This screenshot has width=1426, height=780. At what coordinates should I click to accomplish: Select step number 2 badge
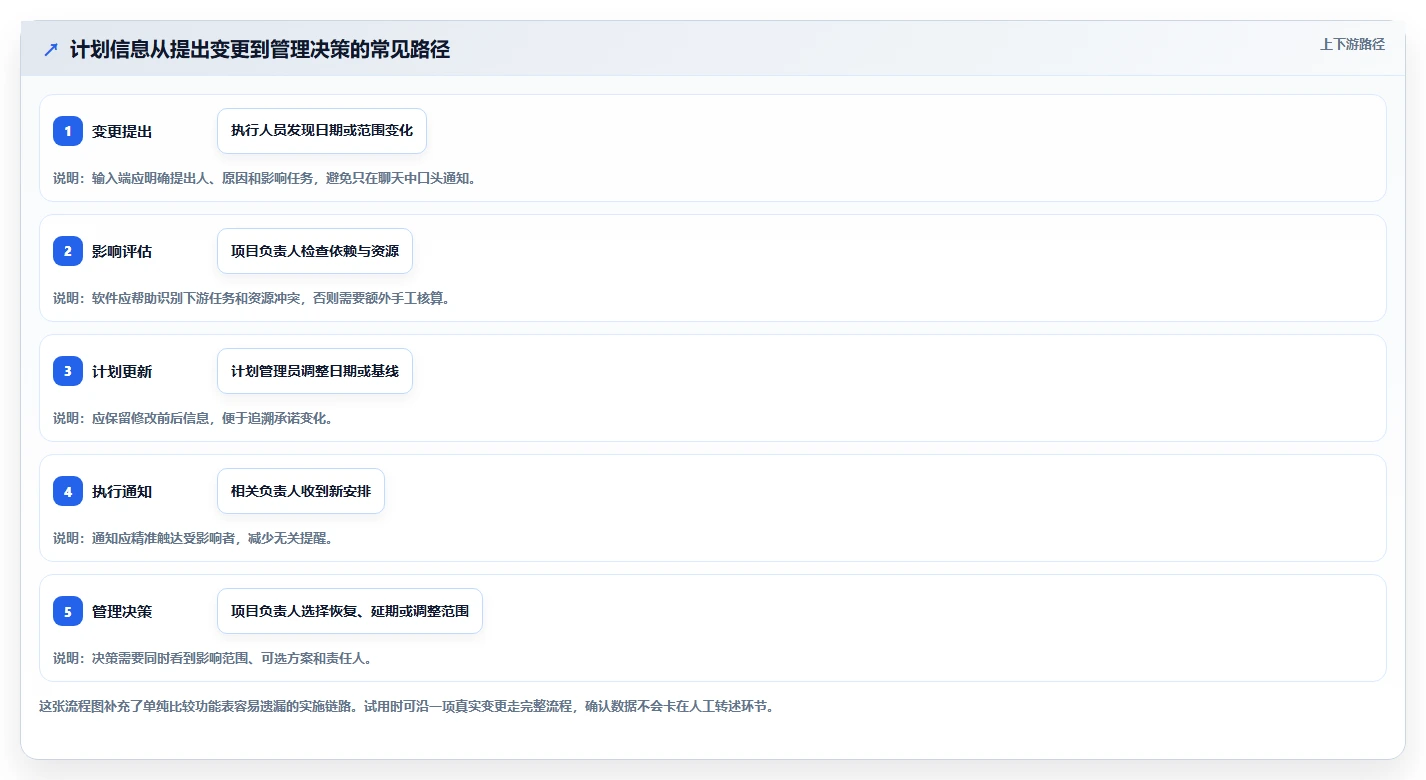coord(68,251)
